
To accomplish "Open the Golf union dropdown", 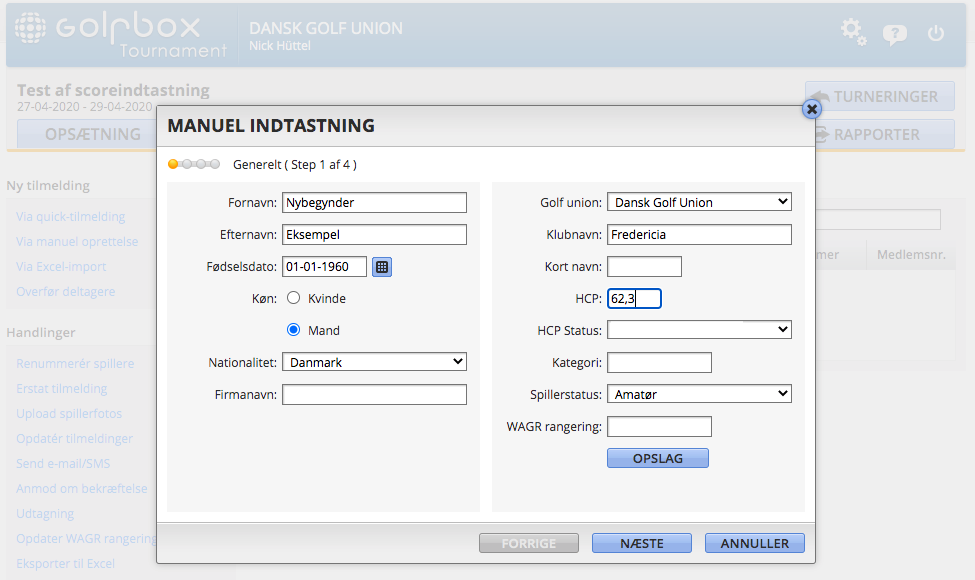I will click(x=699, y=202).
